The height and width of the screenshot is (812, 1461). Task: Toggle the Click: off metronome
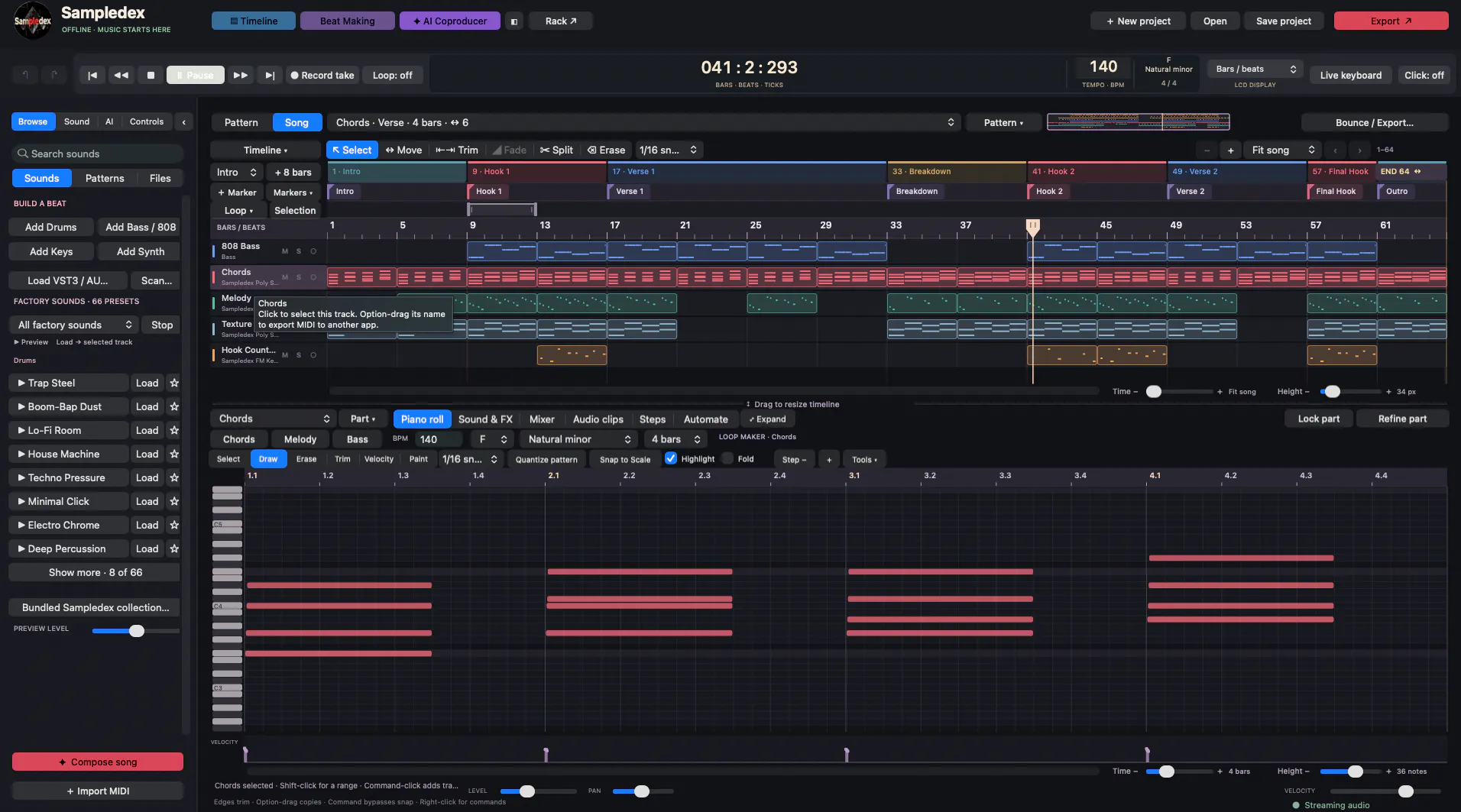(x=1424, y=75)
